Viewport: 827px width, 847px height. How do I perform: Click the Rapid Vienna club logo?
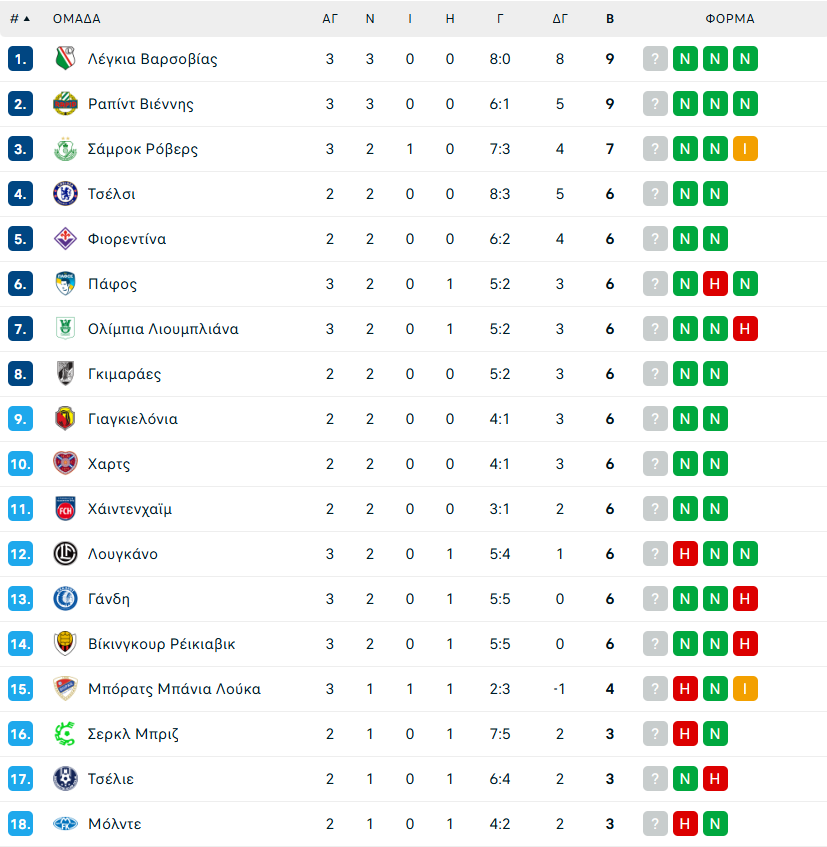click(65, 104)
